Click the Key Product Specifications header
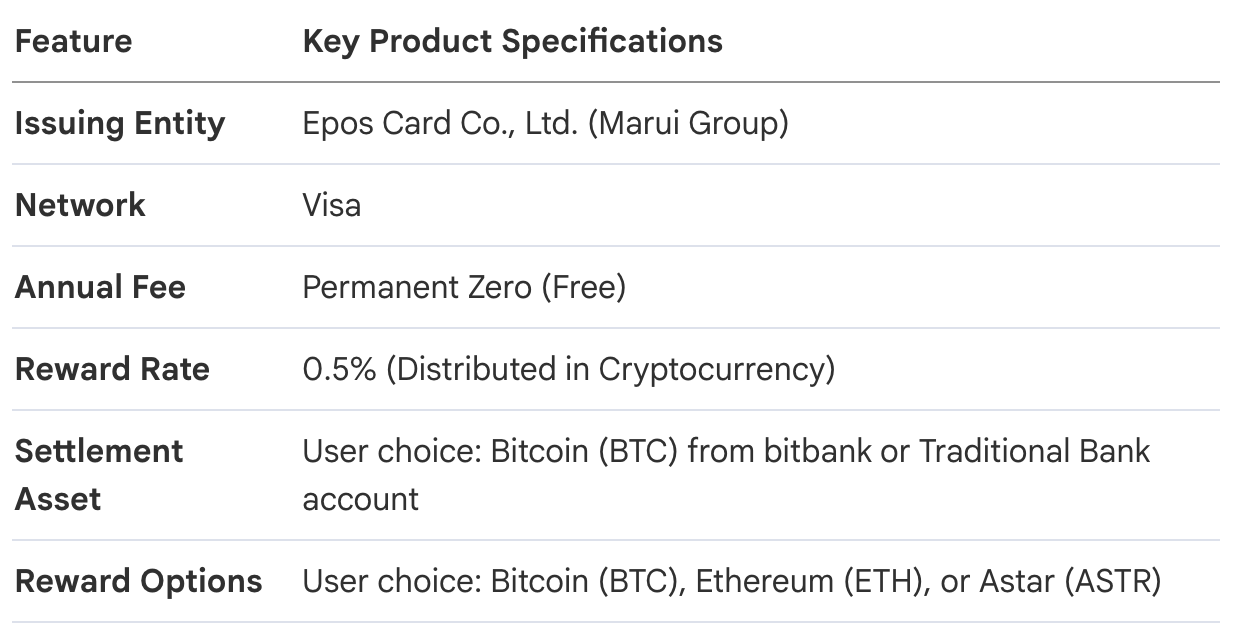 click(512, 41)
